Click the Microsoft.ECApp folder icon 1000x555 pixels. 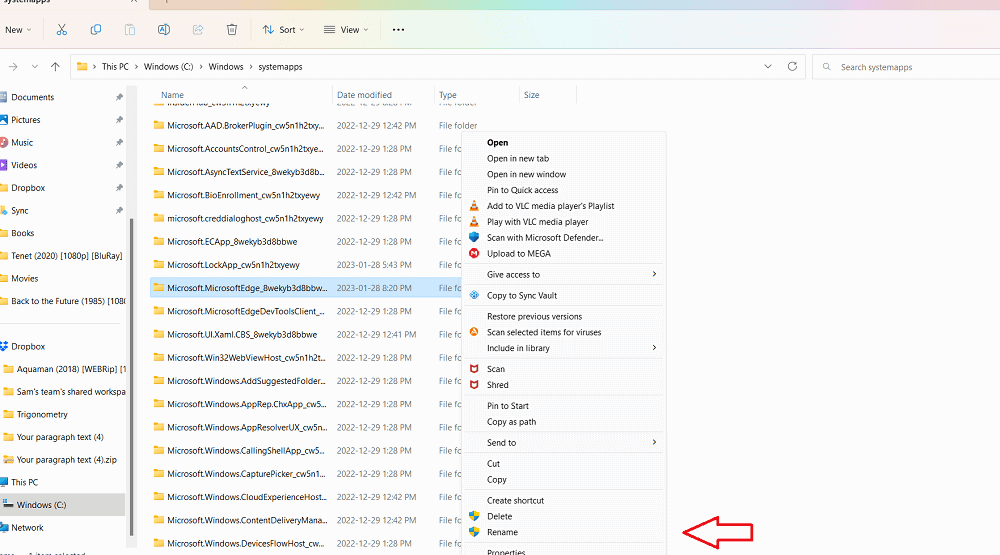click(159, 241)
